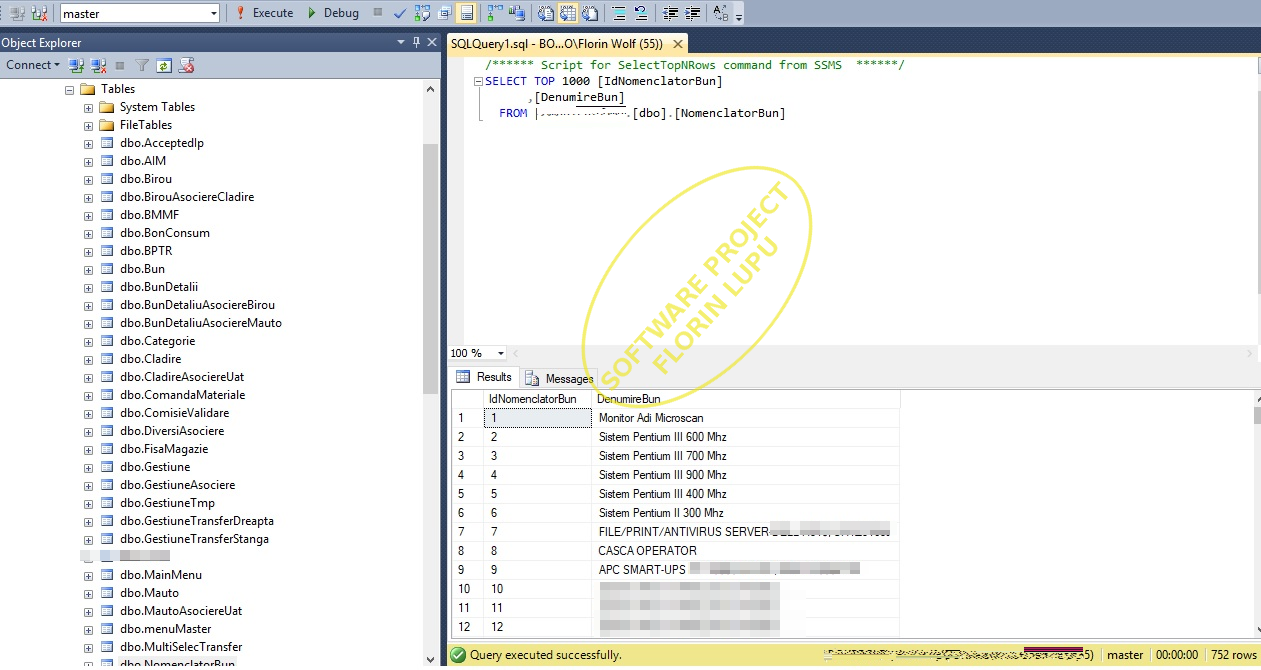The image size is (1261, 670).
Task: Expand the dbo.Bun table node
Action: coord(88,269)
